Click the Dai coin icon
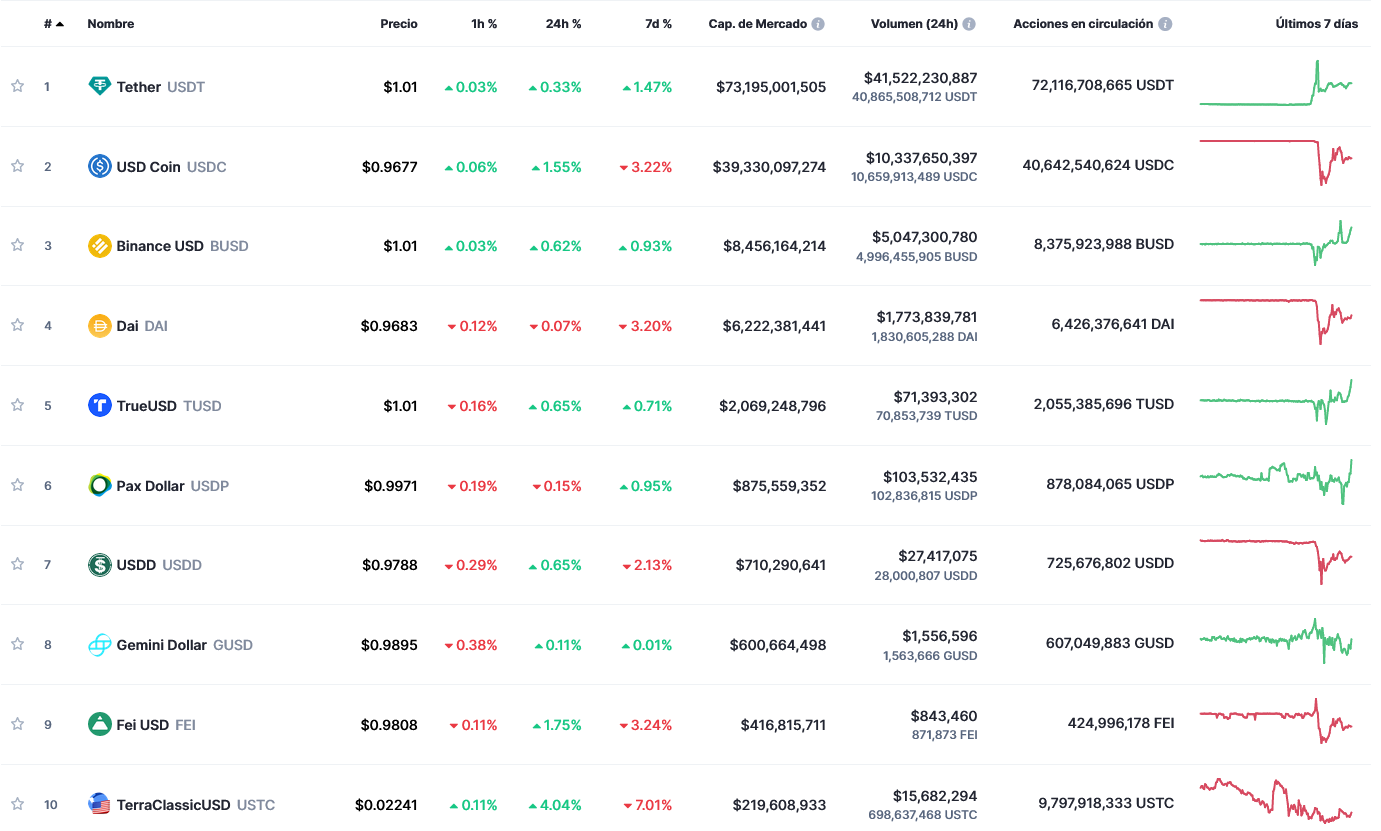Screen dimensions: 1381x831 [97, 325]
